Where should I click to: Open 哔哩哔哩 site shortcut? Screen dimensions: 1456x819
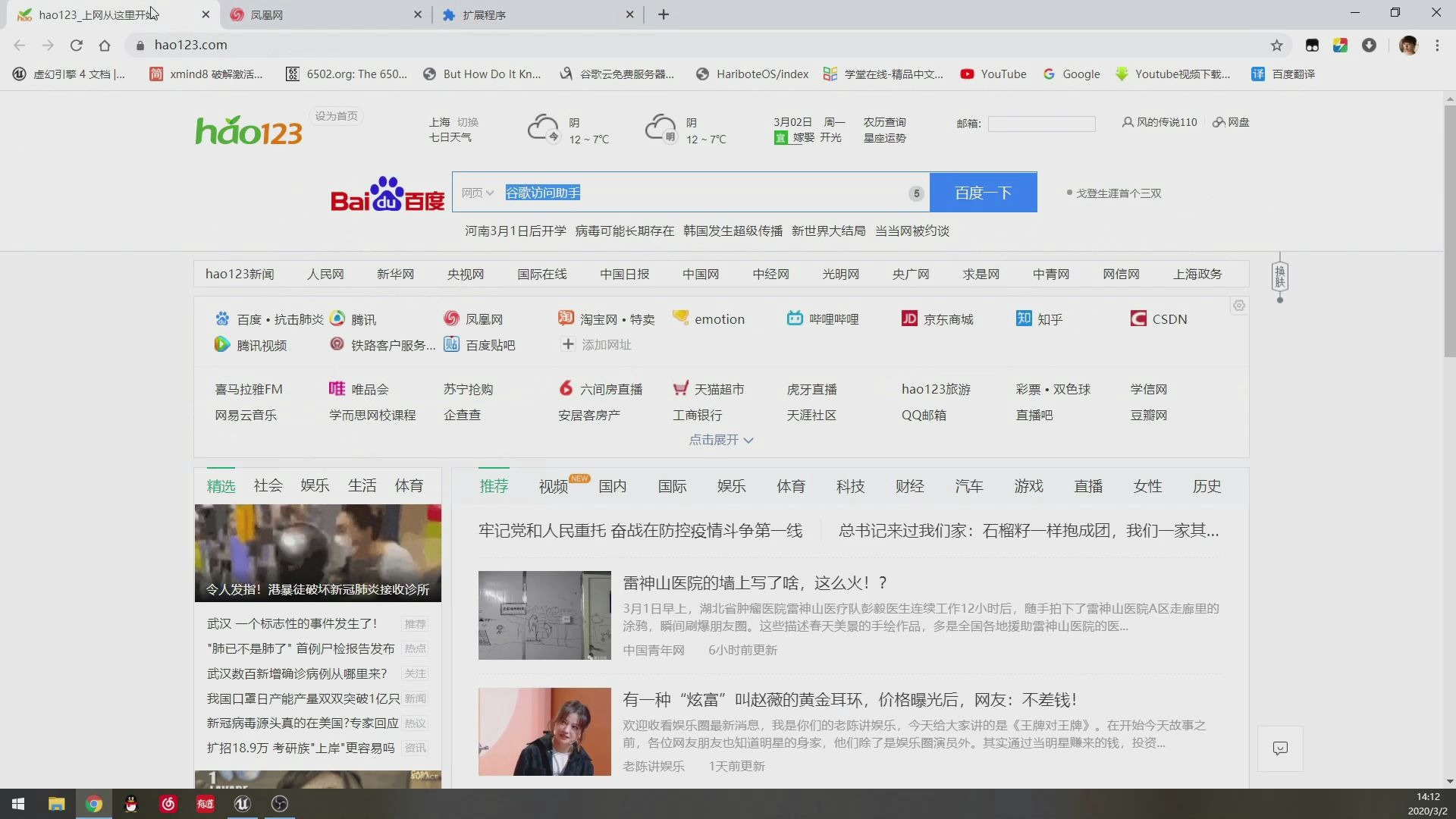click(x=823, y=319)
